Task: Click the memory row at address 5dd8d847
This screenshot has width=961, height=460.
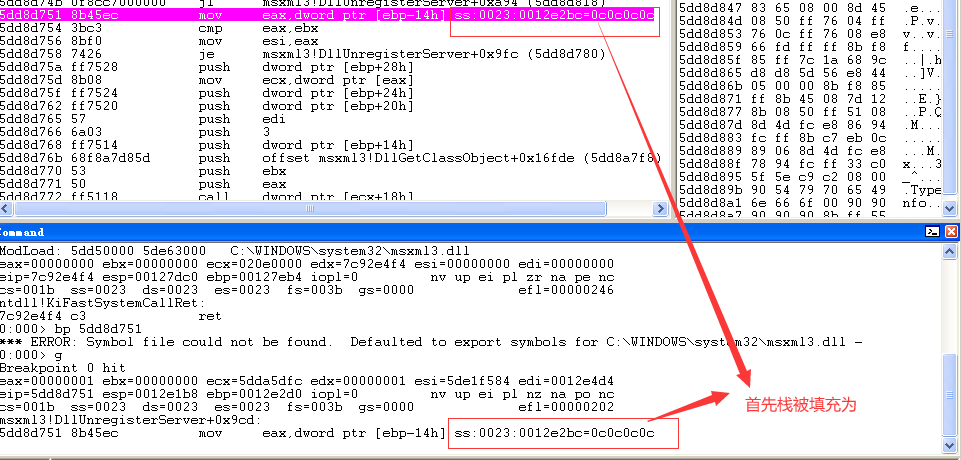Action: (810, 7)
